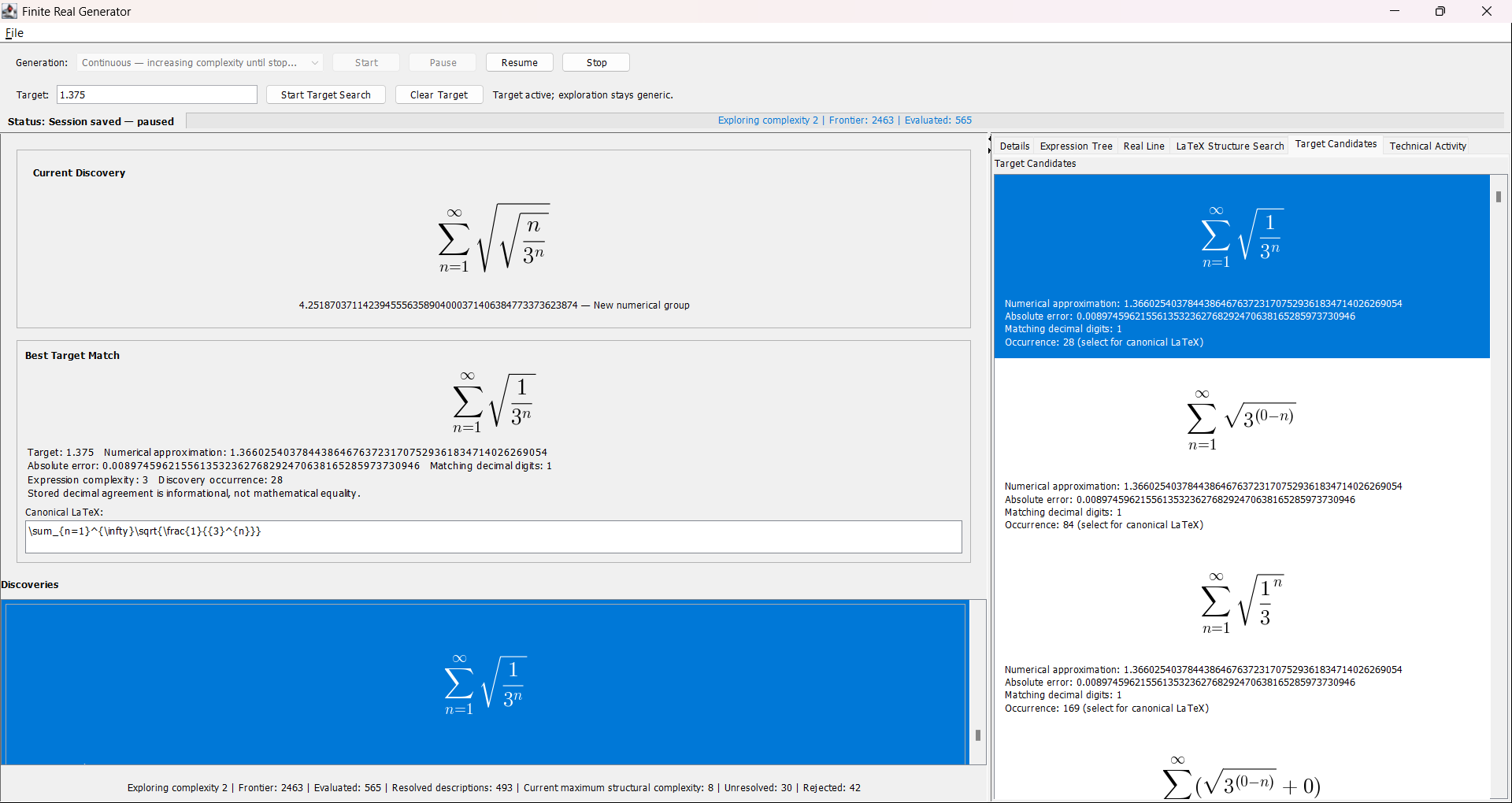Minimize the Finite Real Generator window

click(x=1395, y=11)
